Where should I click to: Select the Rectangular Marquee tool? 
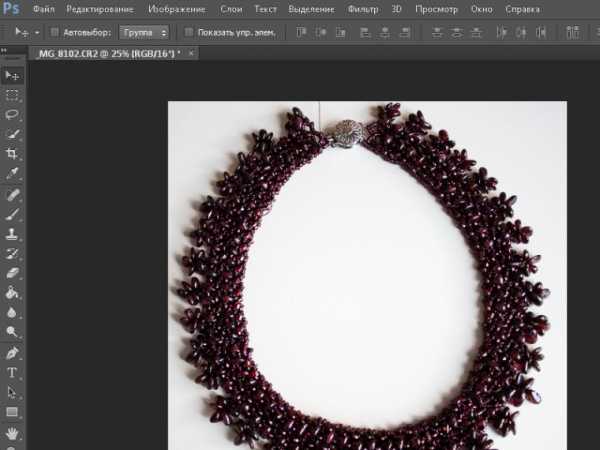[12, 95]
